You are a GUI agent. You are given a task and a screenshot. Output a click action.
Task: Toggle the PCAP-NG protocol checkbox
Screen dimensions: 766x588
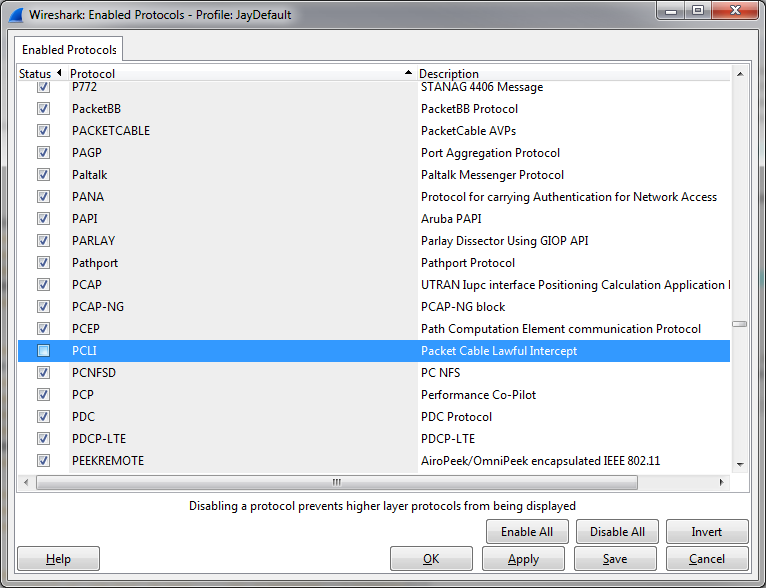(x=43, y=306)
